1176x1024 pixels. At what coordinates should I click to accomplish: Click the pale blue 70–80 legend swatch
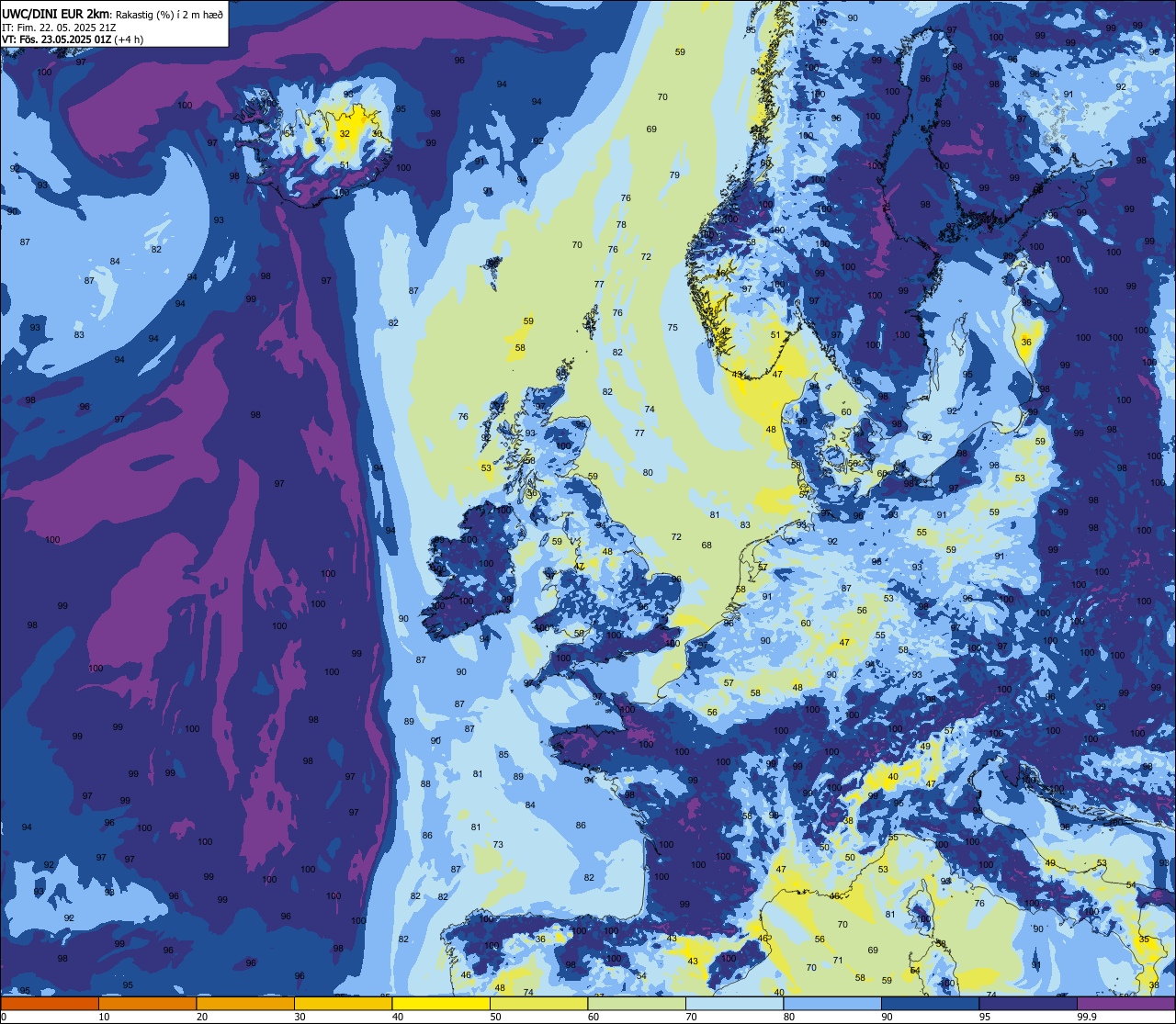[734, 1003]
